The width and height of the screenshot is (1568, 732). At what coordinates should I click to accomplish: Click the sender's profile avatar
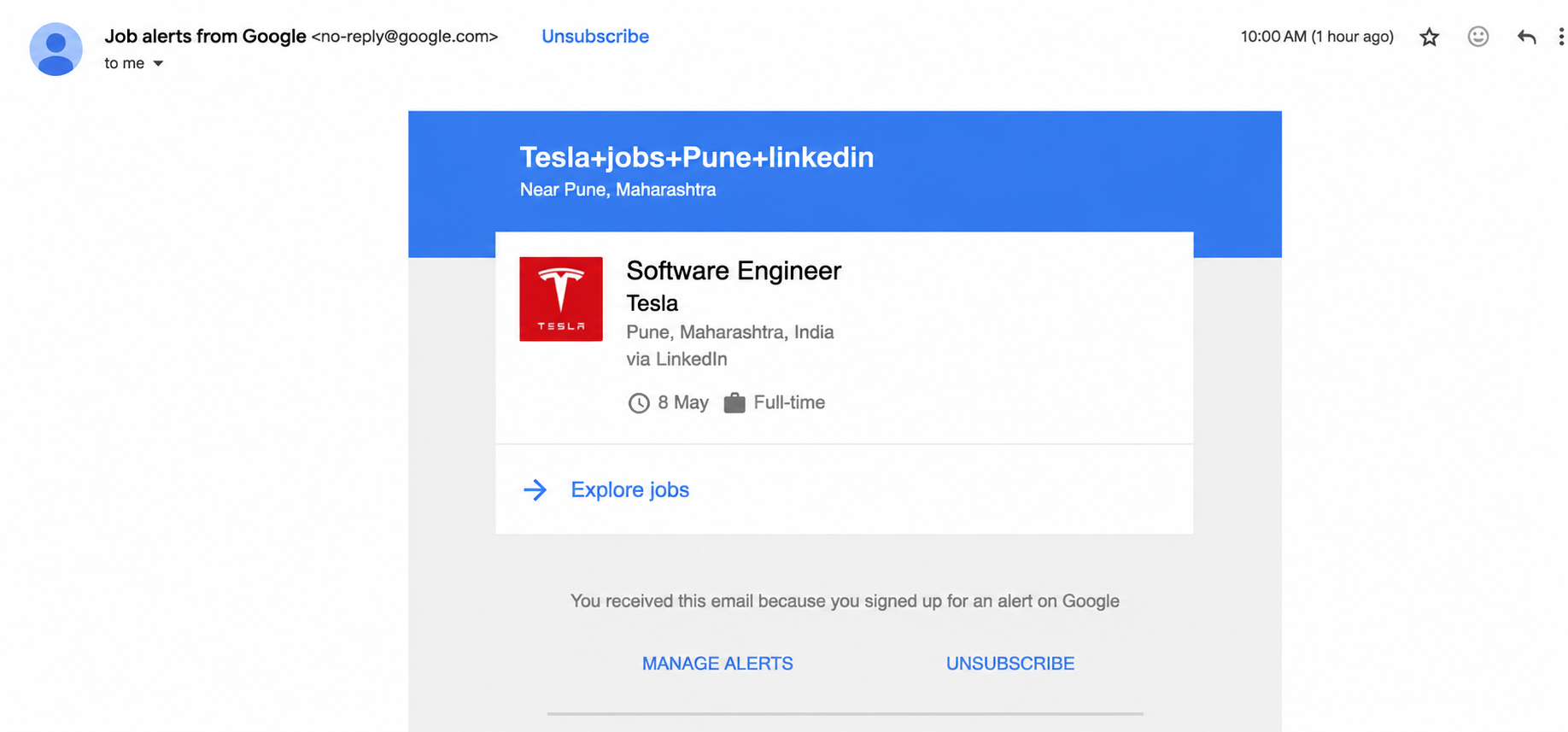56,50
